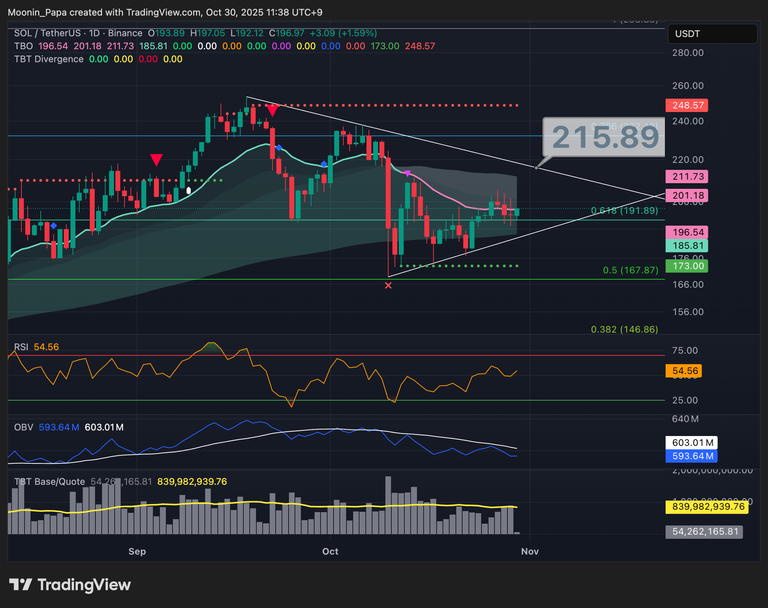Select the red down-triangle signal at the chart peak

point(271,109)
